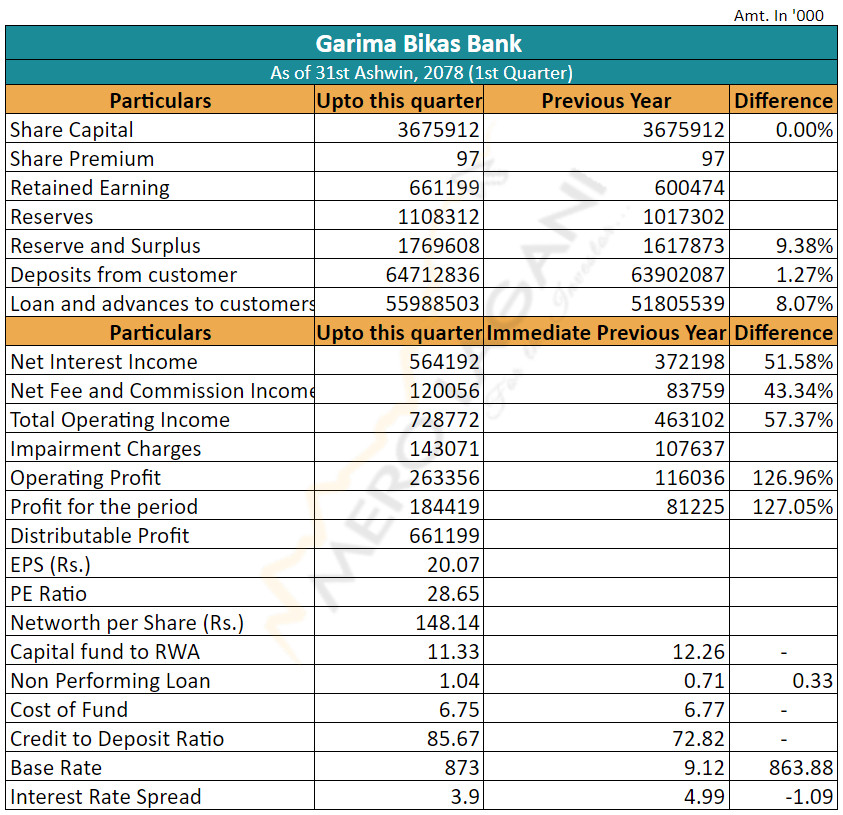Click the PE Ratio value 28.65
The image size is (843, 815).
click(453, 594)
